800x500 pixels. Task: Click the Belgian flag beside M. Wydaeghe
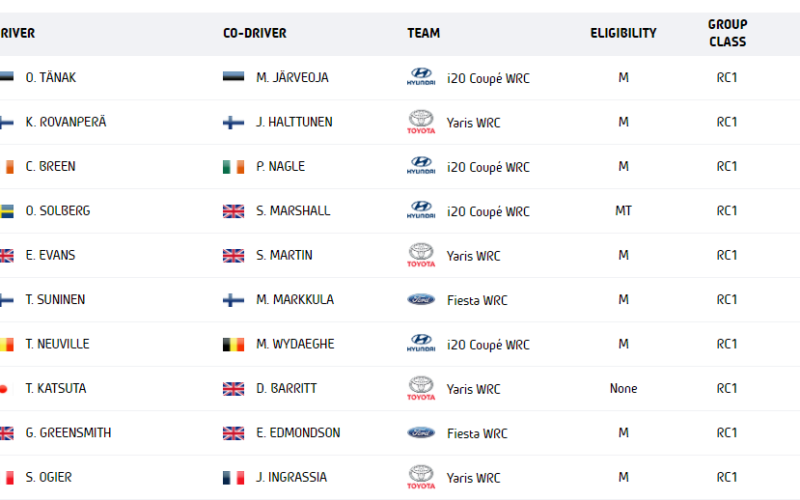[233, 344]
